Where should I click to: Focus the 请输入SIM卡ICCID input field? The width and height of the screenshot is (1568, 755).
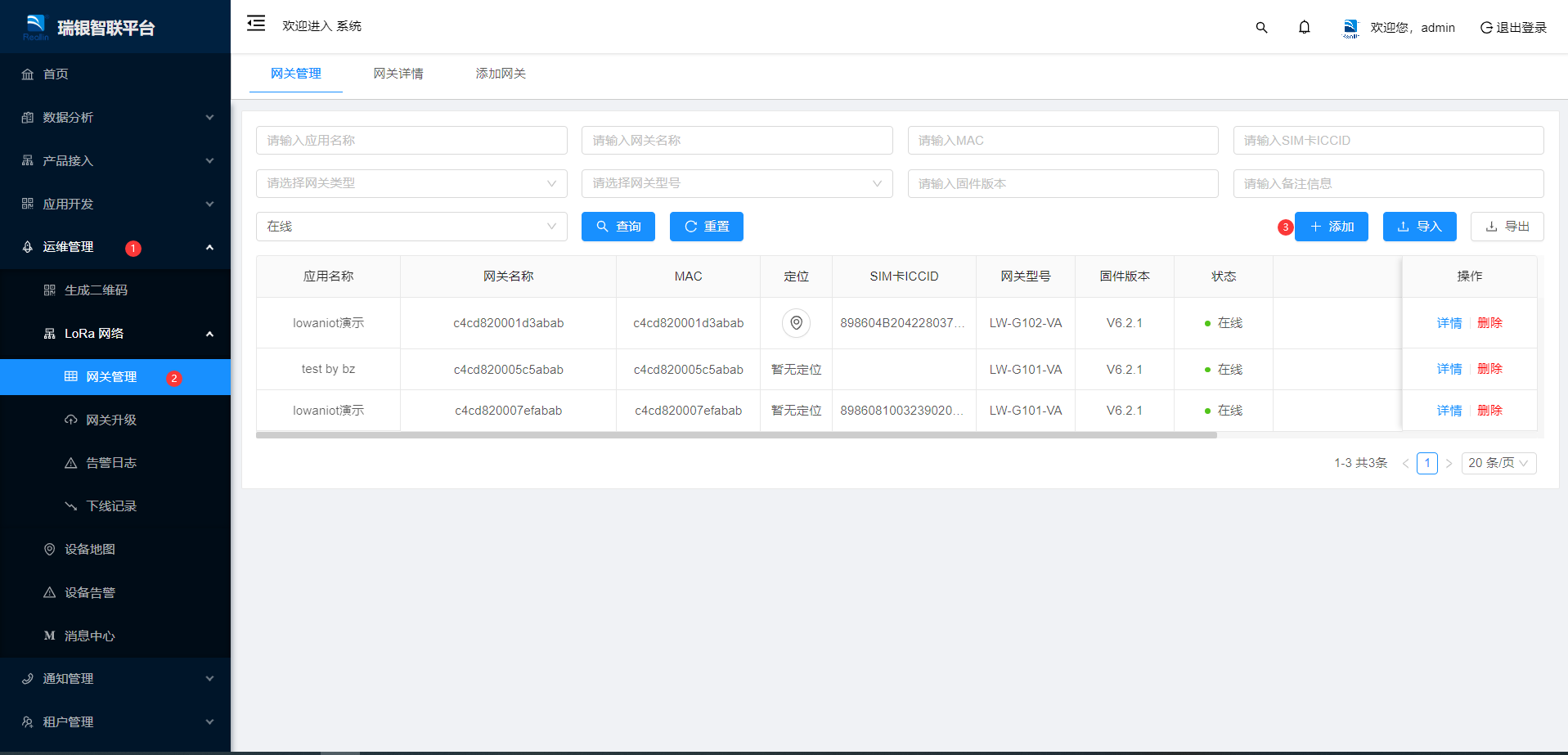[x=1388, y=141]
